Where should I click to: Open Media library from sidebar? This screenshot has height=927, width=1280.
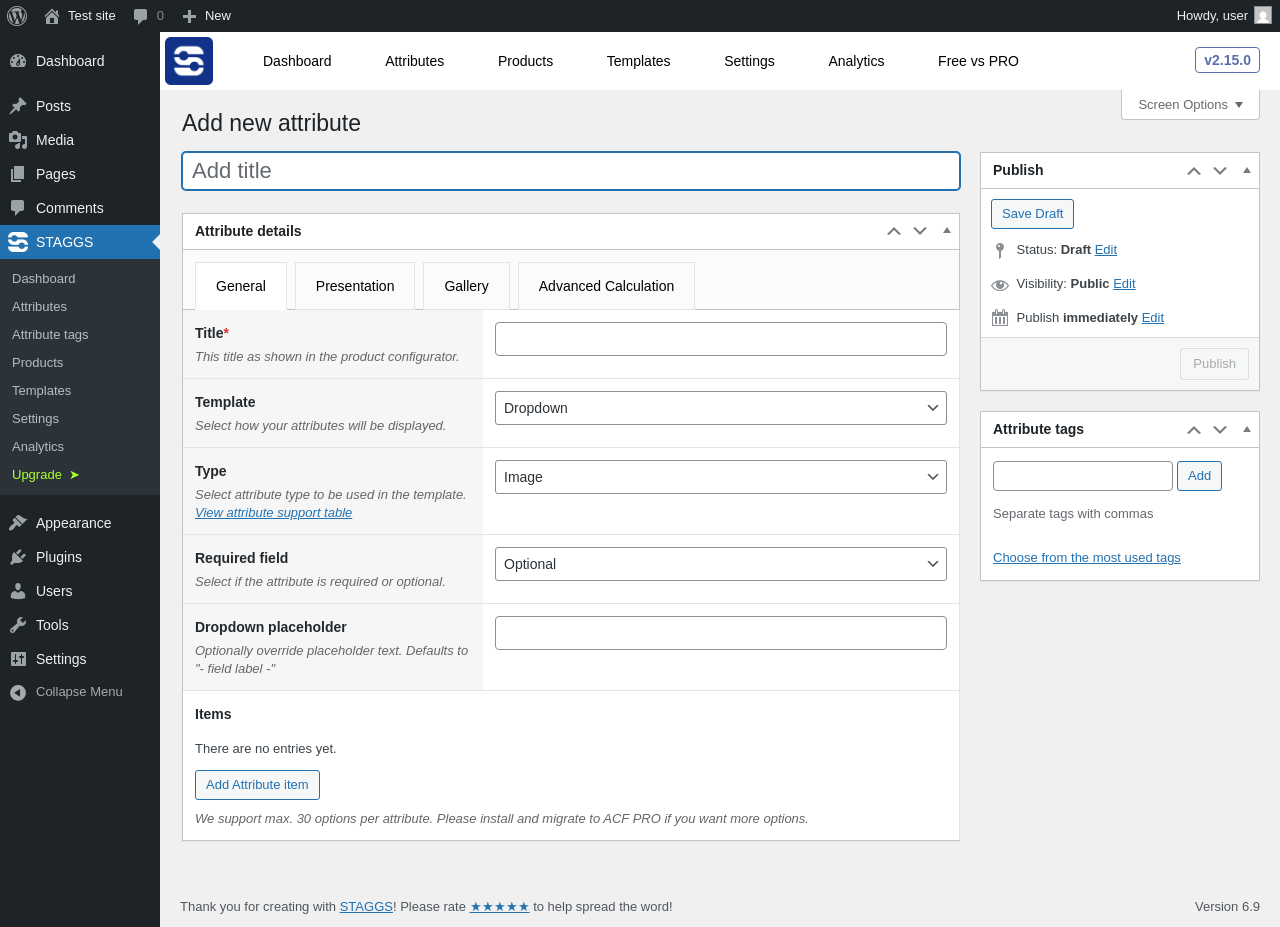coord(55,140)
